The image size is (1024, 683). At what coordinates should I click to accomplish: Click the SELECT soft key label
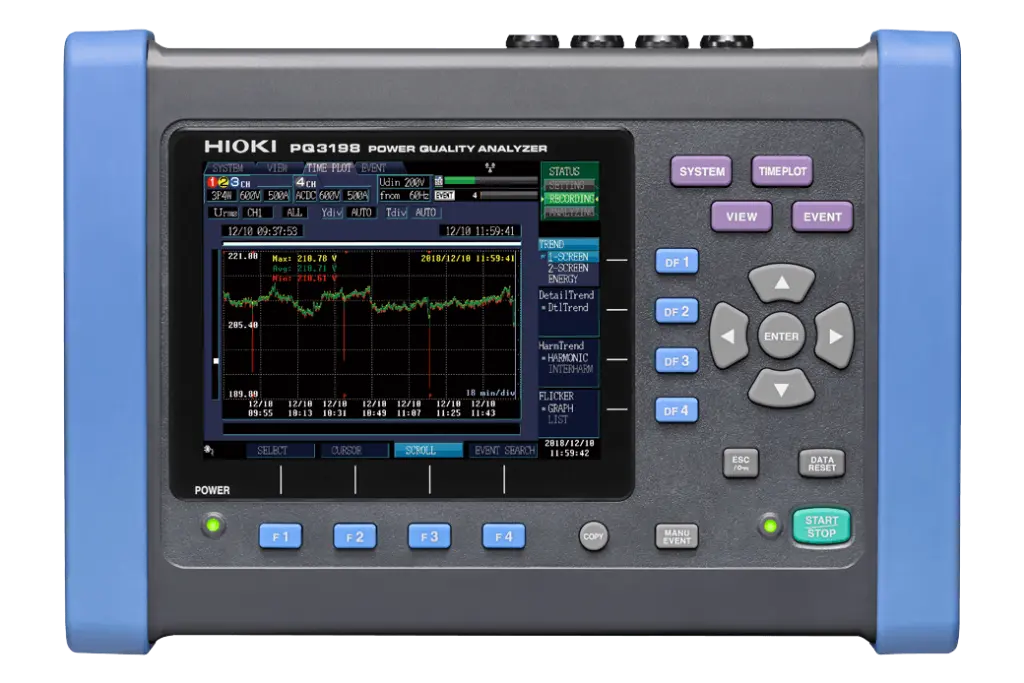(x=281, y=451)
